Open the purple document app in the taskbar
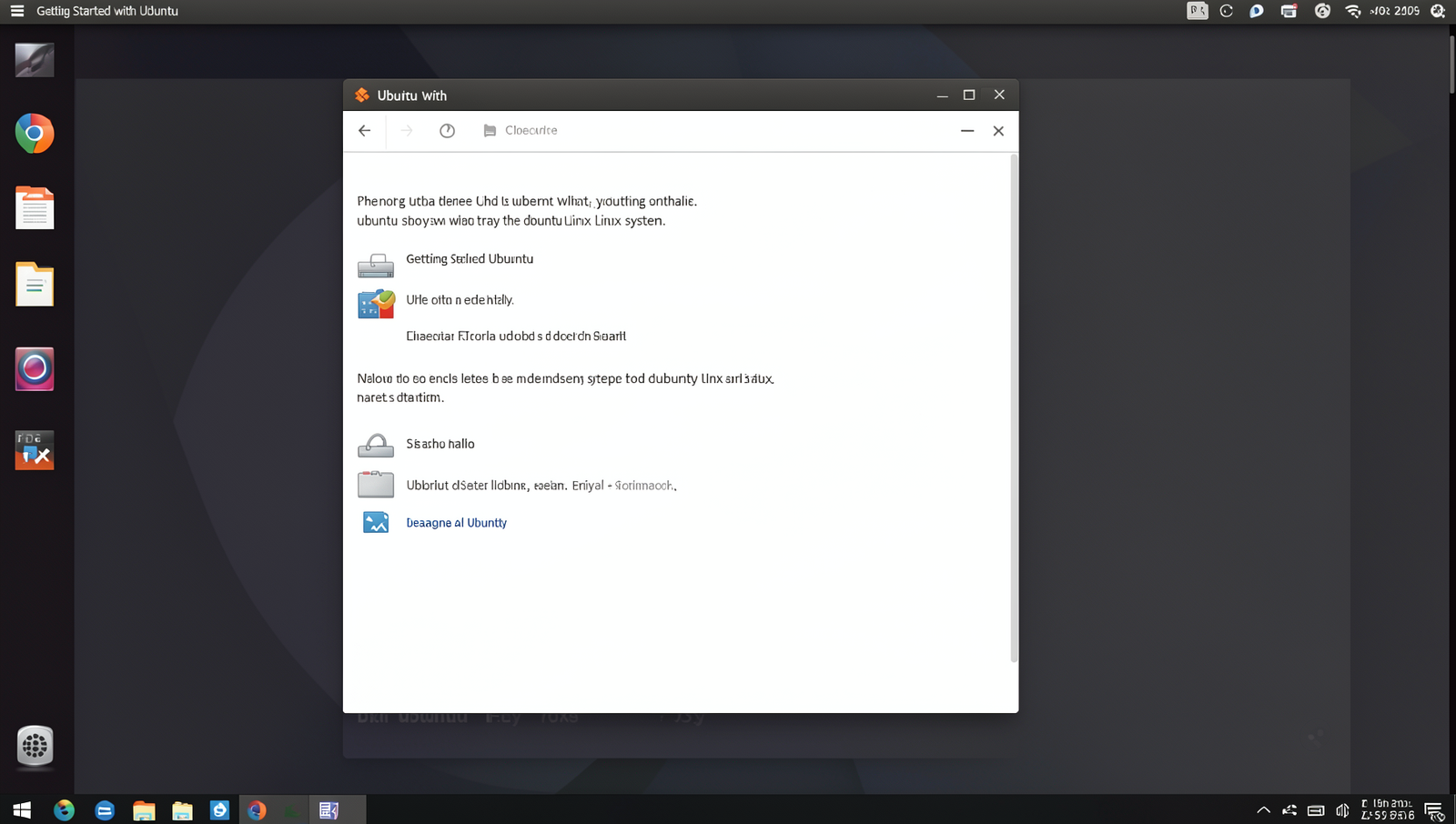This screenshot has width=1456, height=824. click(x=329, y=810)
